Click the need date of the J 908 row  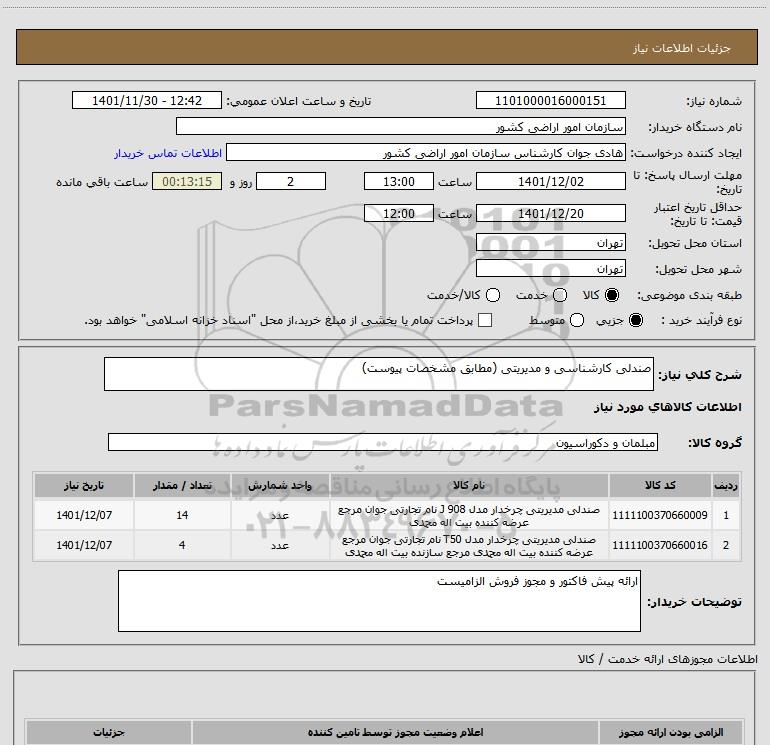[84, 515]
